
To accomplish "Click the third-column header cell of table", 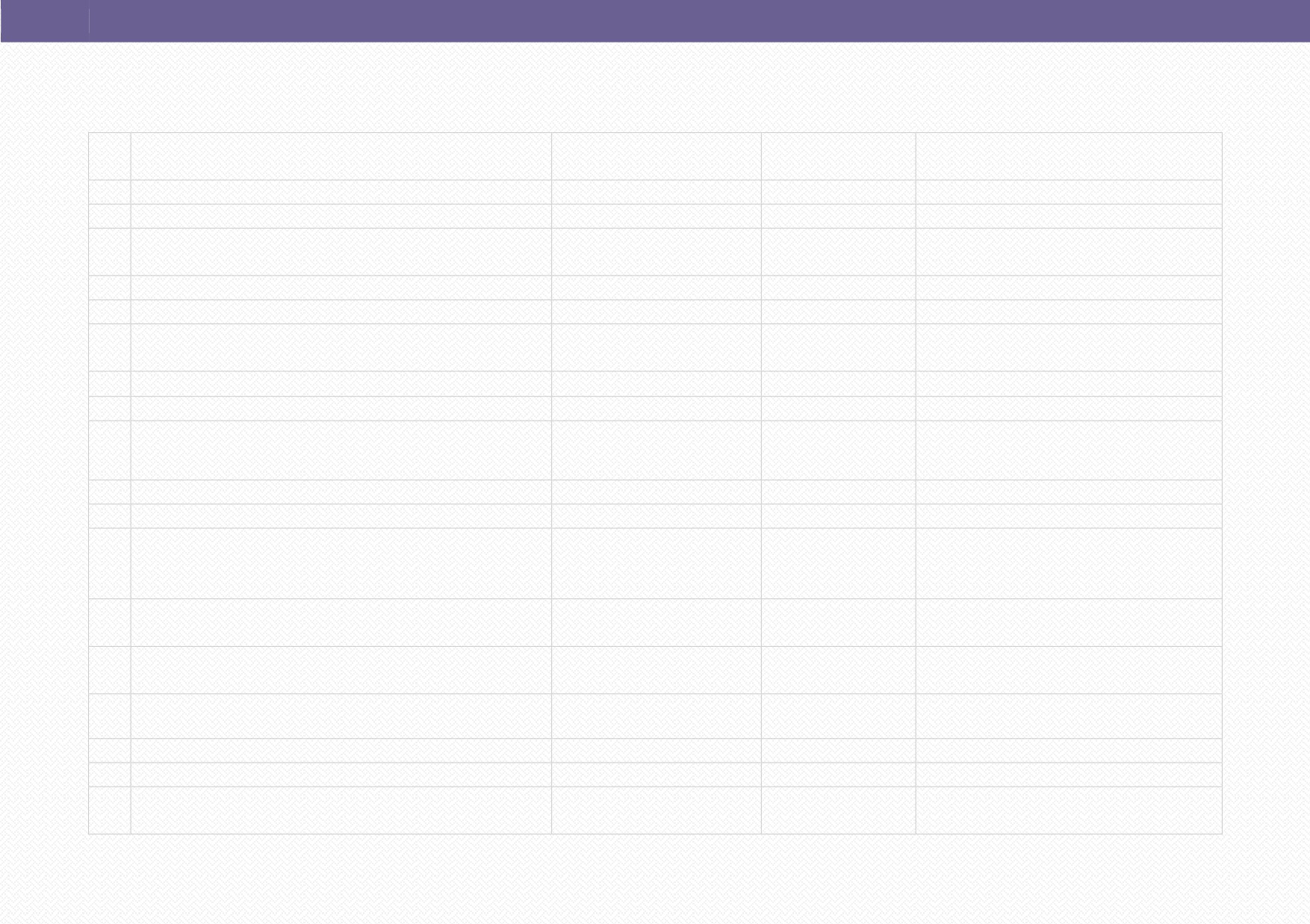I will pos(656,156).
